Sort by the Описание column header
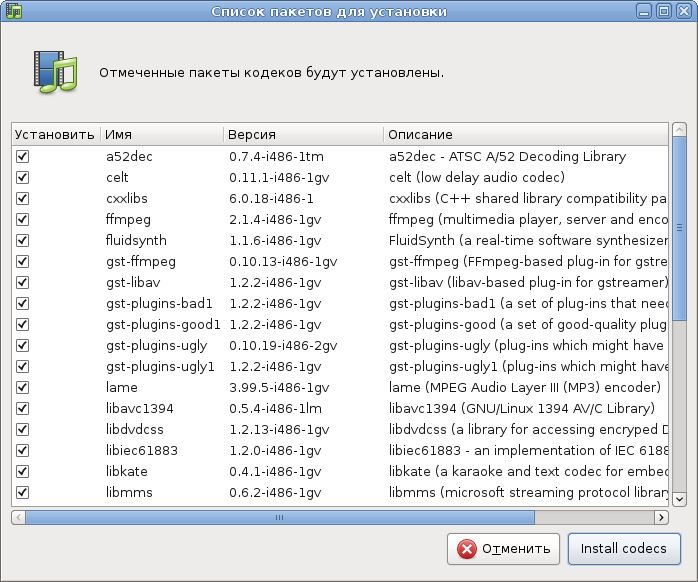698x582 pixels. click(526, 134)
